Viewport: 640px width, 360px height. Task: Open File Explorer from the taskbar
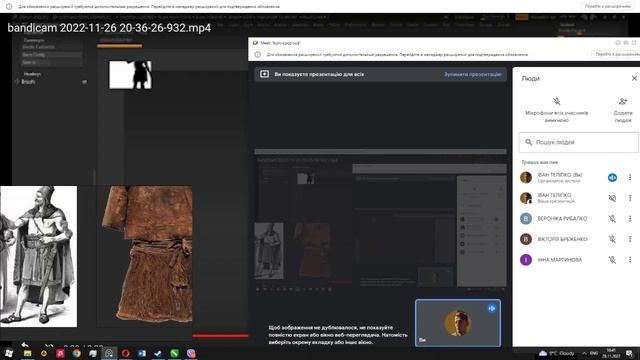pyautogui.click(x=27, y=353)
